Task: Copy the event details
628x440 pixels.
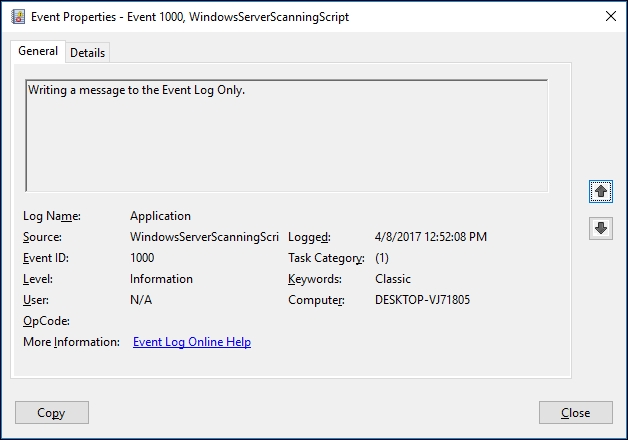Action: pos(52,412)
